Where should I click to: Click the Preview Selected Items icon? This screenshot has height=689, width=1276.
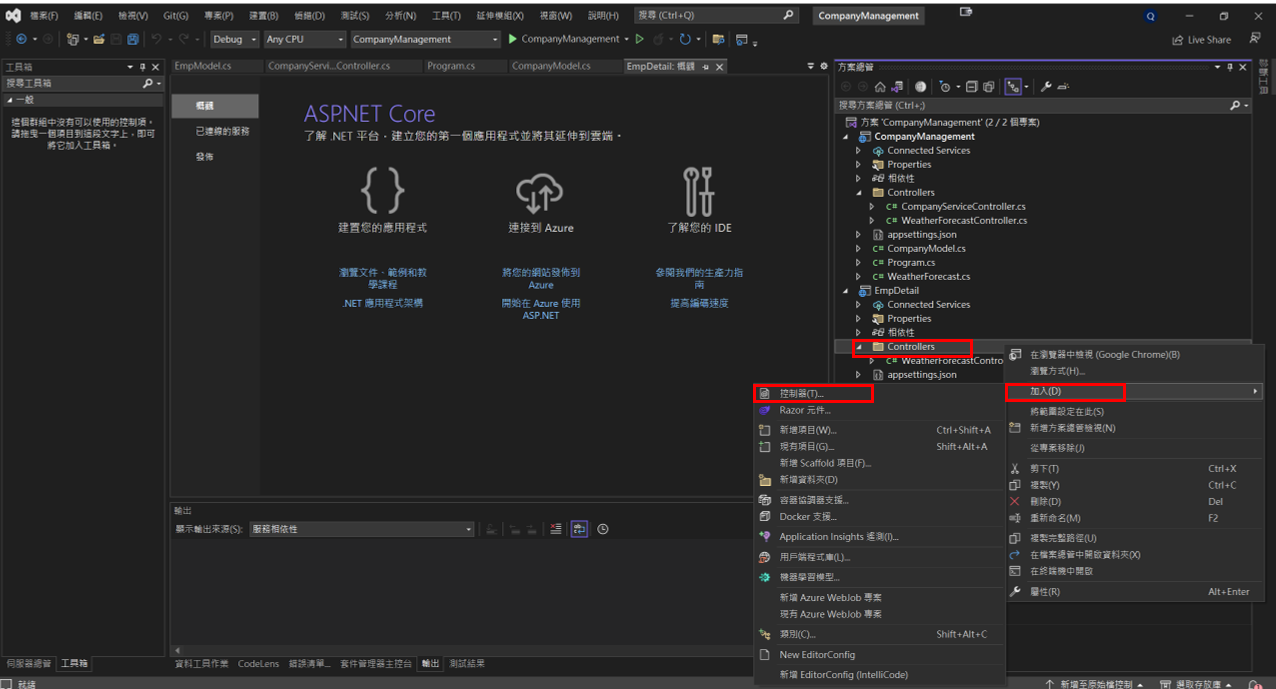point(1063,87)
